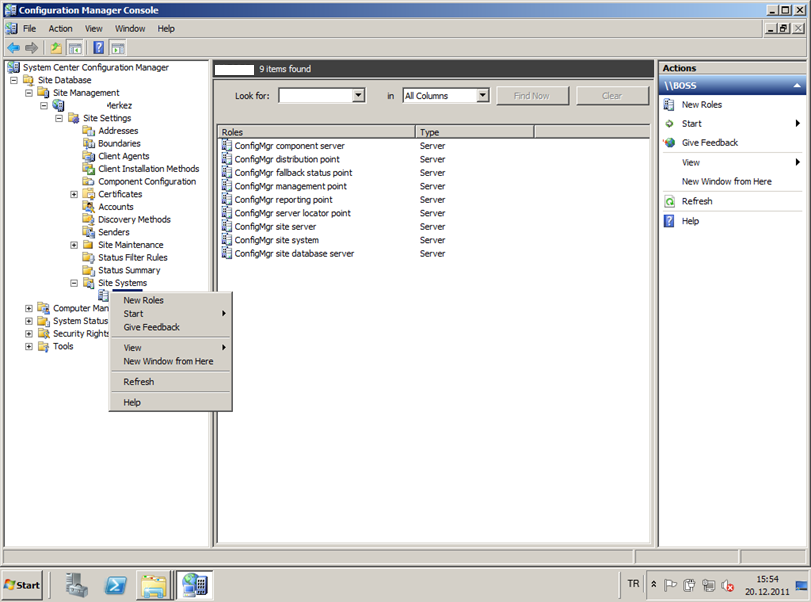This screenshot has height=602, width=811.
Task: Select the Accounts icon in the tree
Action: (x=88, y=207)
